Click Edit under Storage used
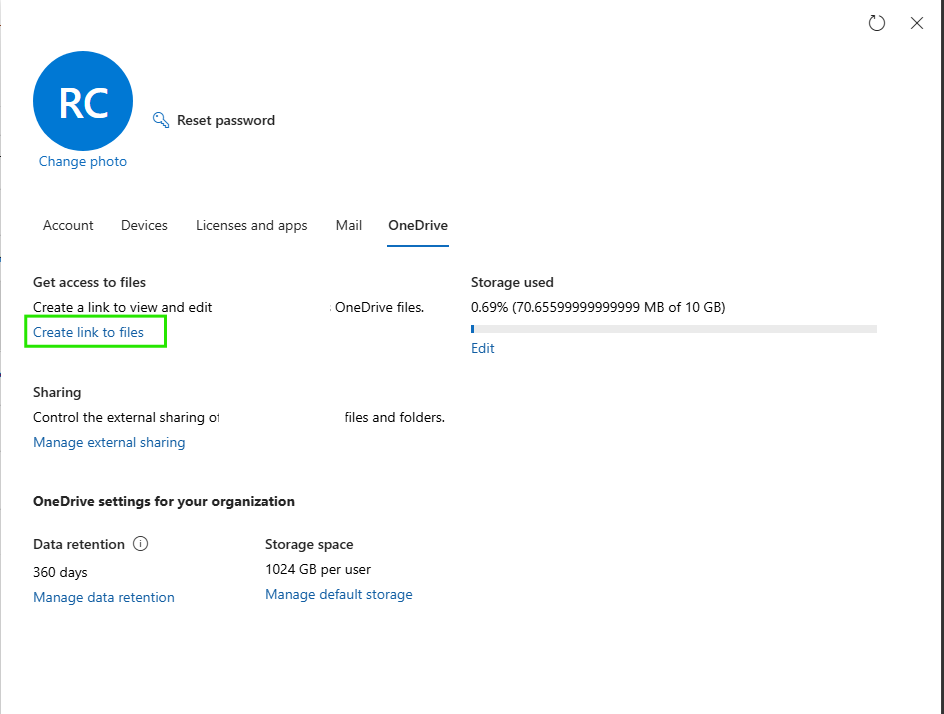Image resolution: width=944 pixels, height=714 pixels. [483, 348]
